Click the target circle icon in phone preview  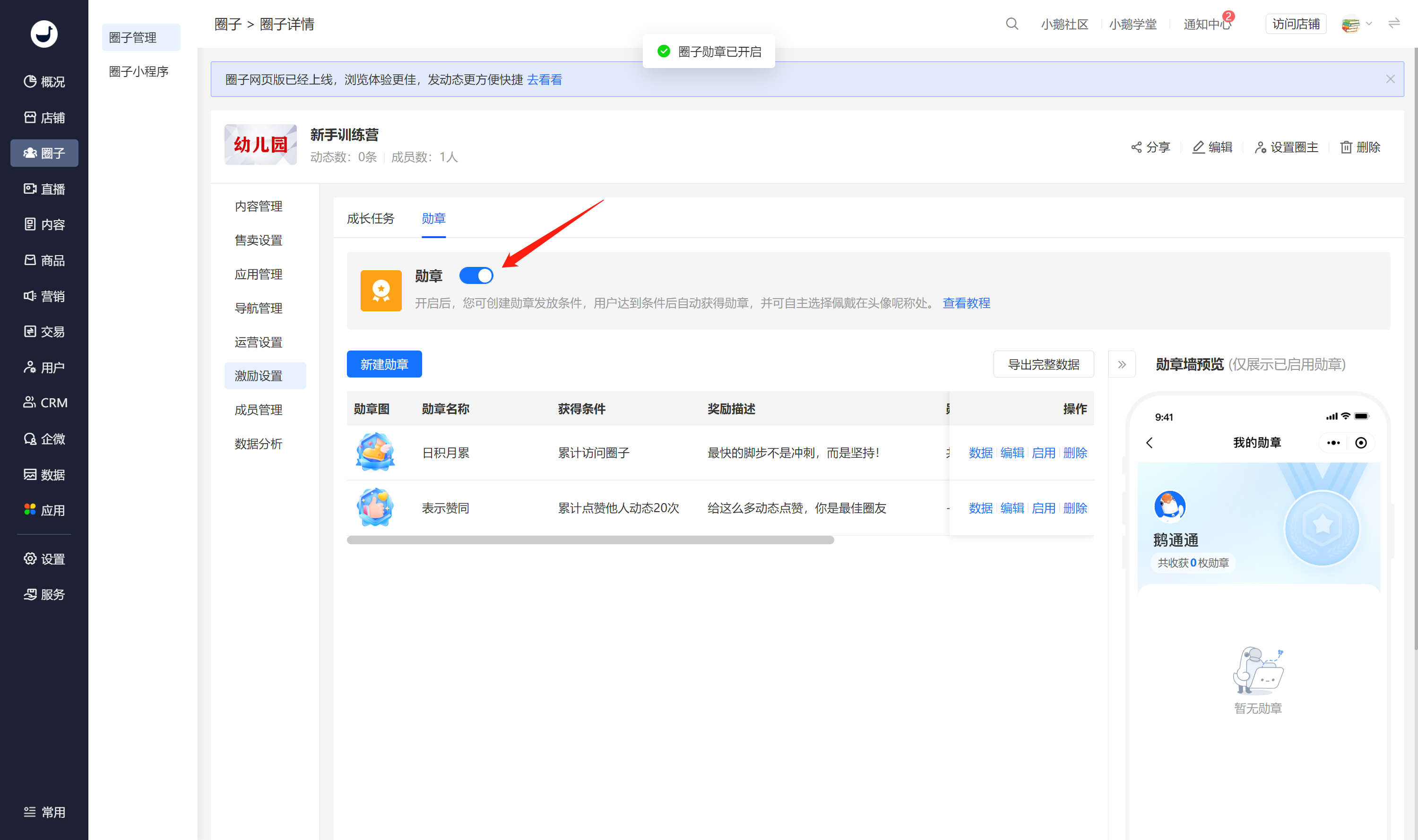(1361, 443)
